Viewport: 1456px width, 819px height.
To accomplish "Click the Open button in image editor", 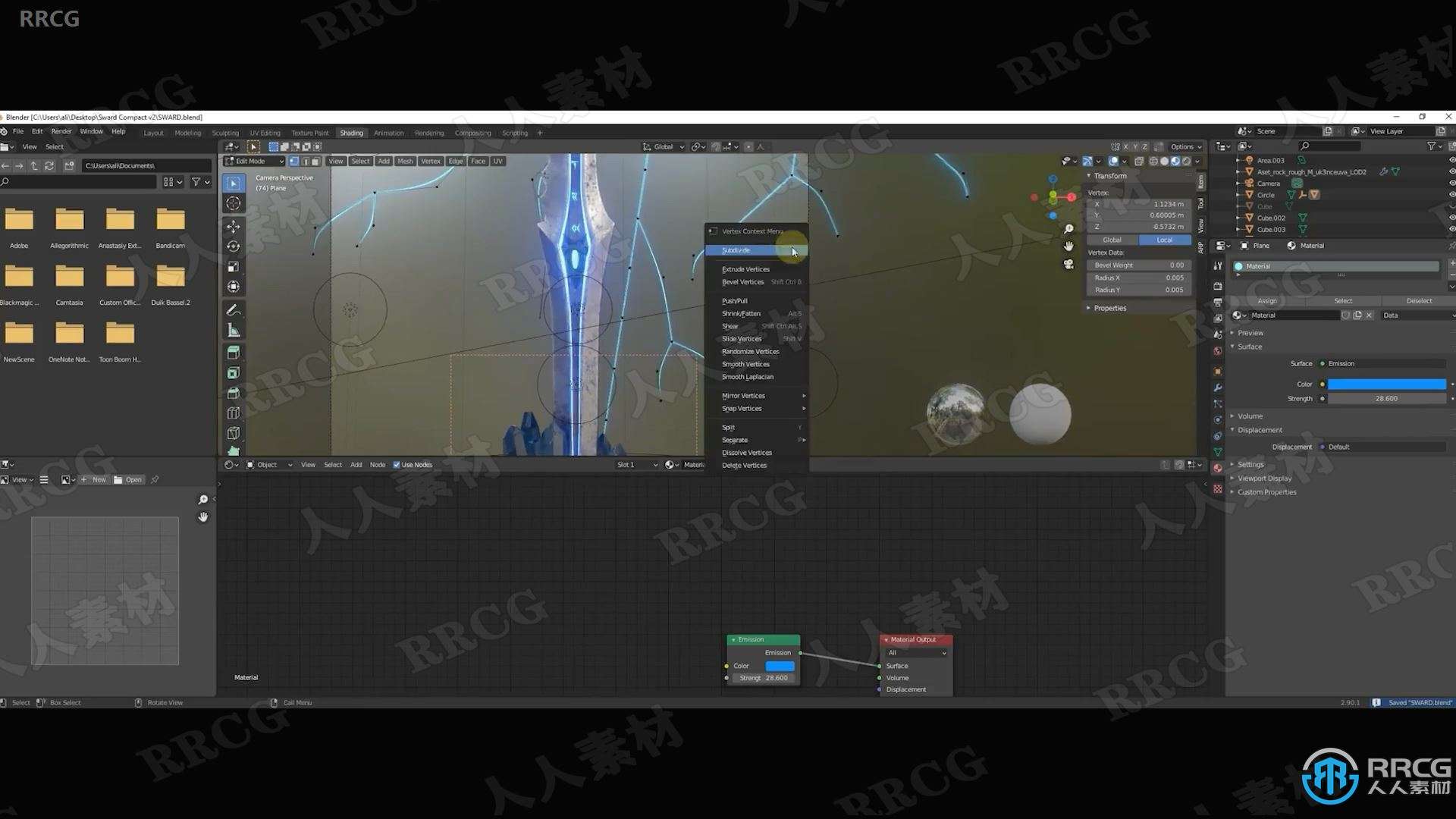I will point(128,480).
